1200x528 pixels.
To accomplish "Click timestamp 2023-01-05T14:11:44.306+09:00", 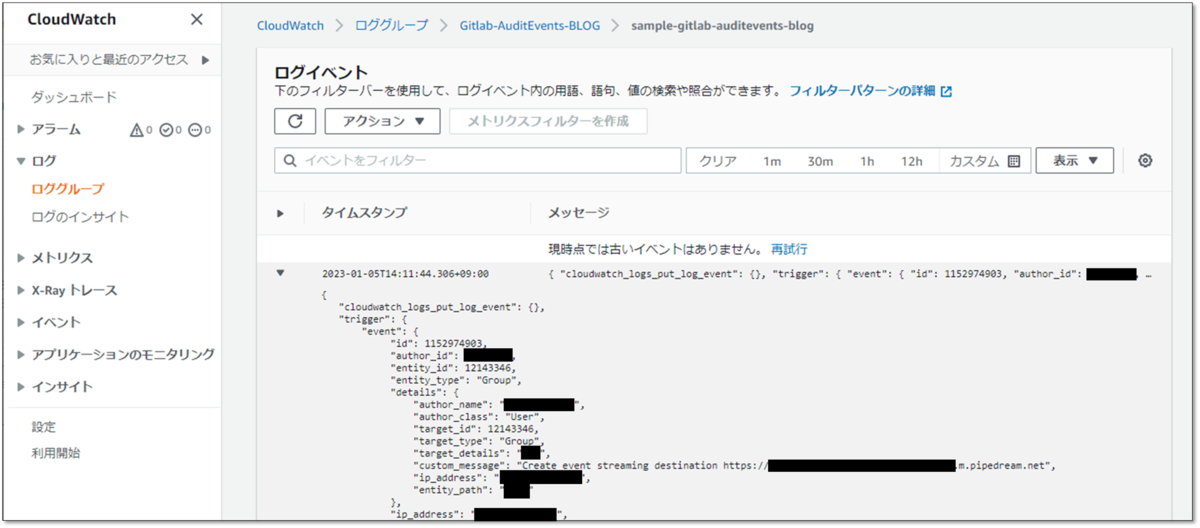I will [x=405, y=273].
